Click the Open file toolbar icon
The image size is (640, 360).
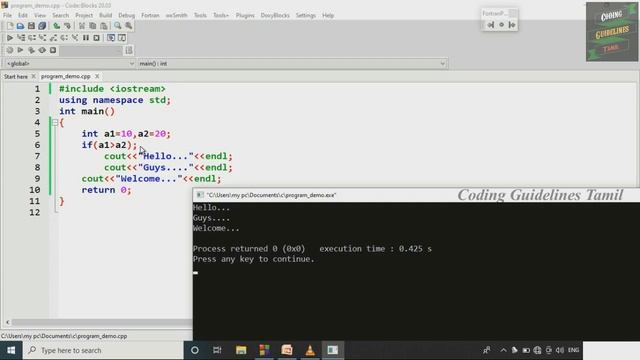tap(20, 26)
